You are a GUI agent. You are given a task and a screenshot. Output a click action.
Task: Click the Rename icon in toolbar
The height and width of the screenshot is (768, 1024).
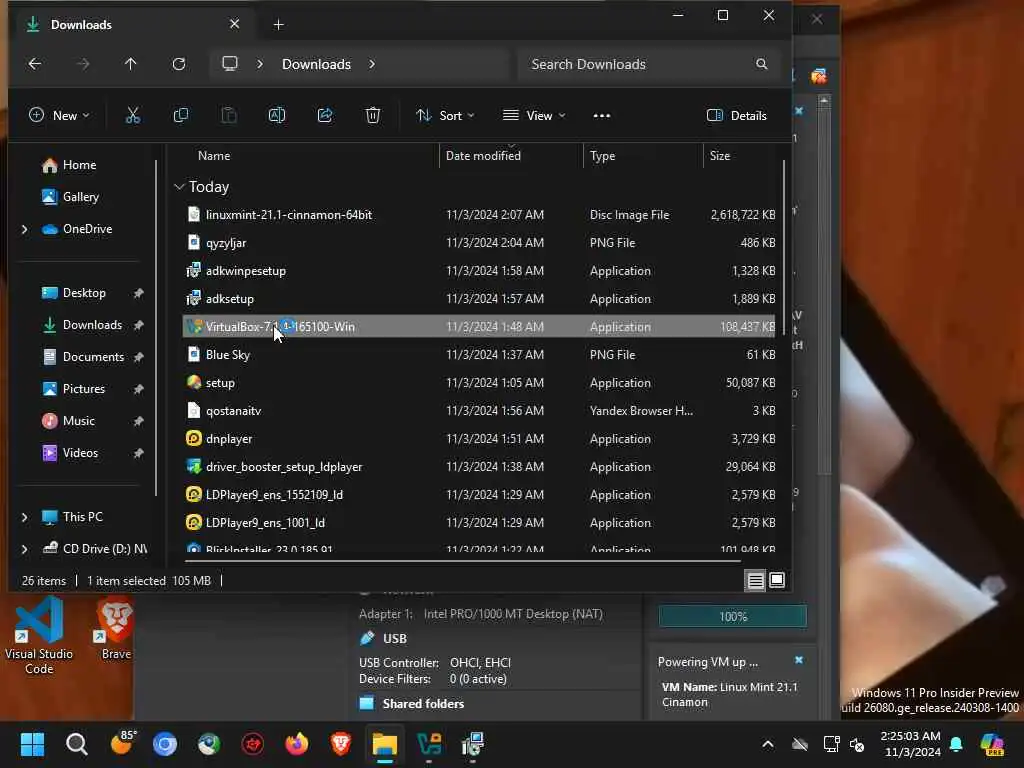tap(277, 116)
